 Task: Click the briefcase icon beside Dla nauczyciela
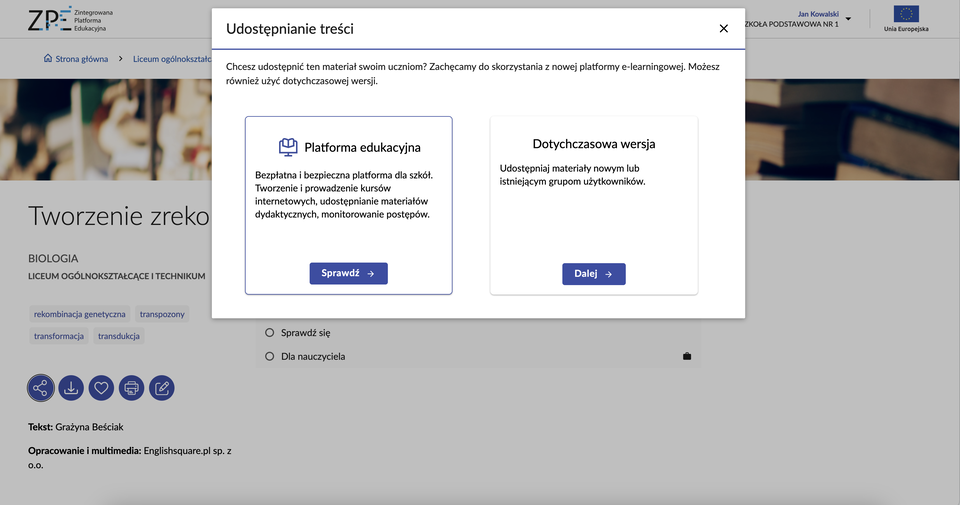pos(687,356)
